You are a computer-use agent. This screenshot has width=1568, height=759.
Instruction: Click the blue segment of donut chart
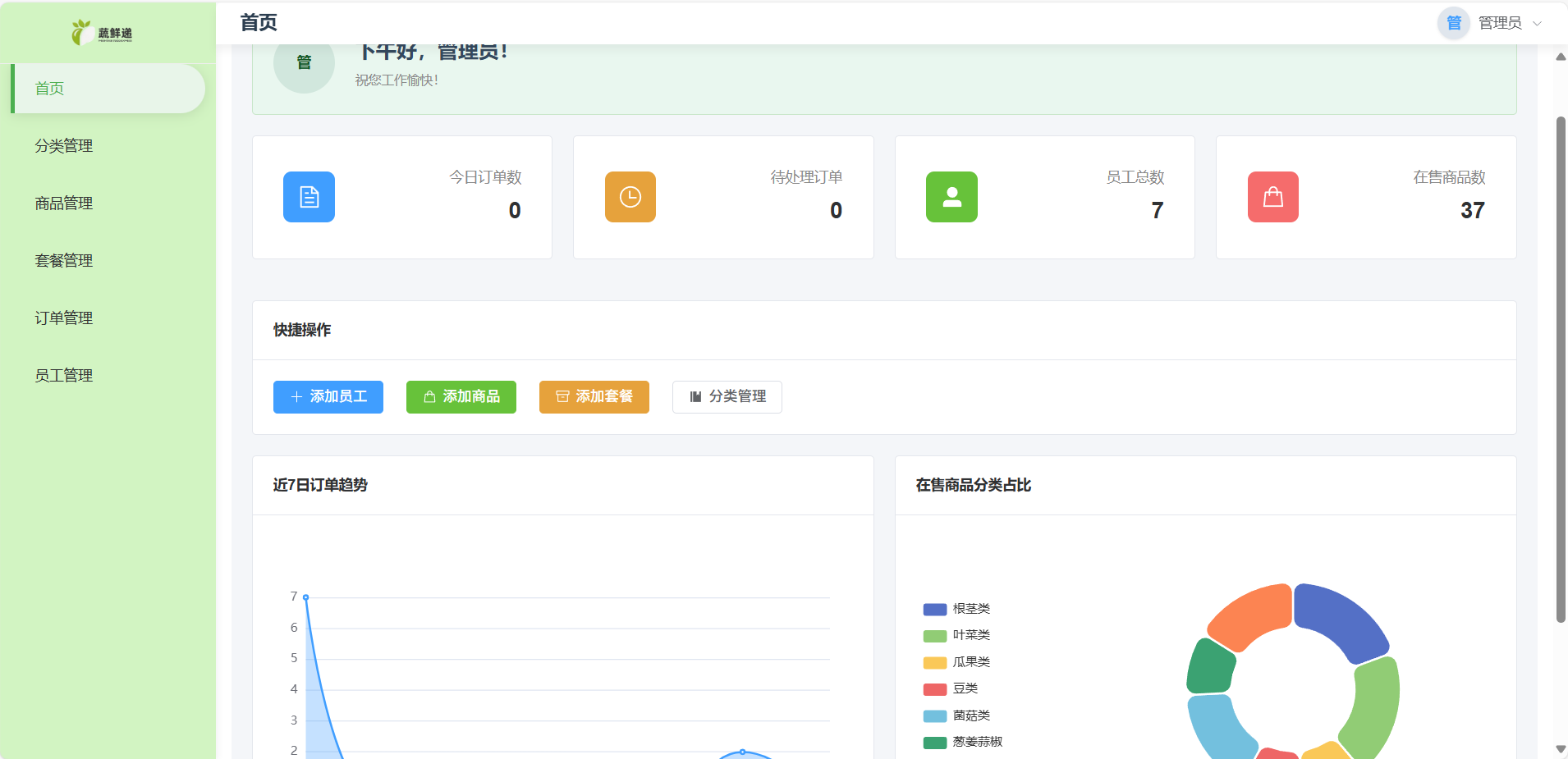1340,618
